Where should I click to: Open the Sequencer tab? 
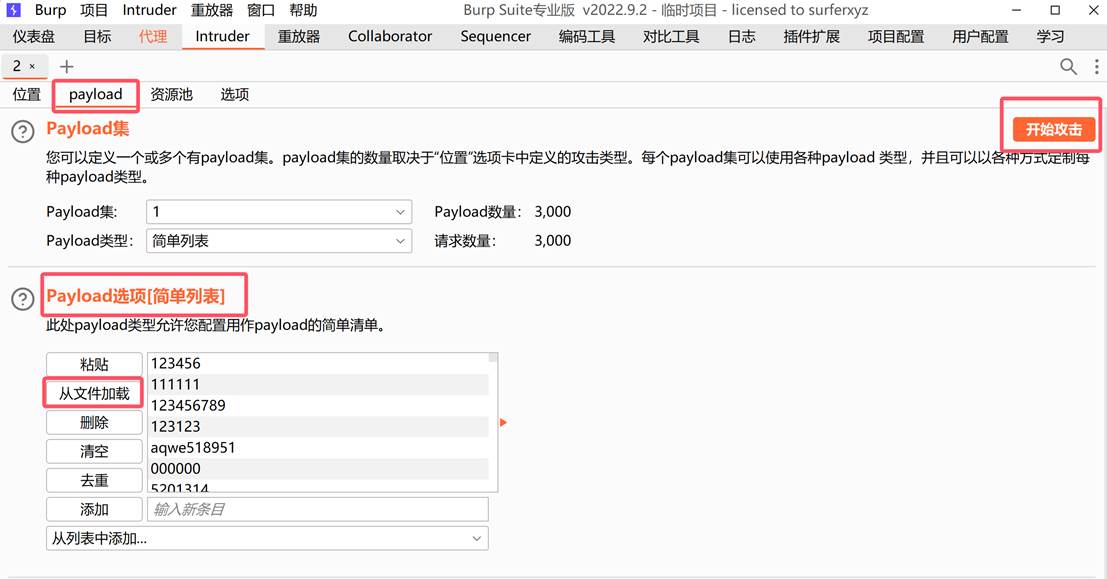[495, 37]
